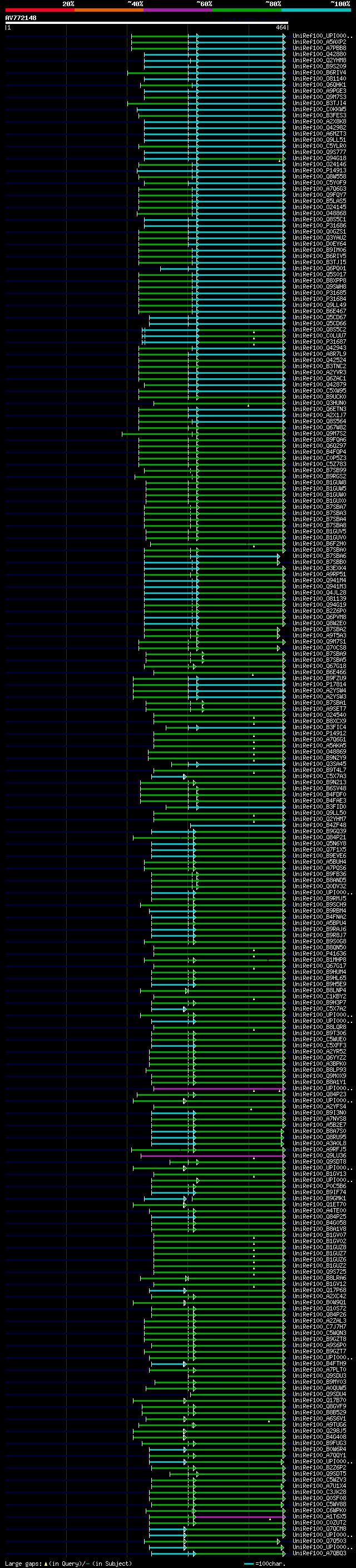This screenshot has width=356, height=1568.
Task: Select hit label UniRef100_Q3HUN0
Action: (319, 403)
